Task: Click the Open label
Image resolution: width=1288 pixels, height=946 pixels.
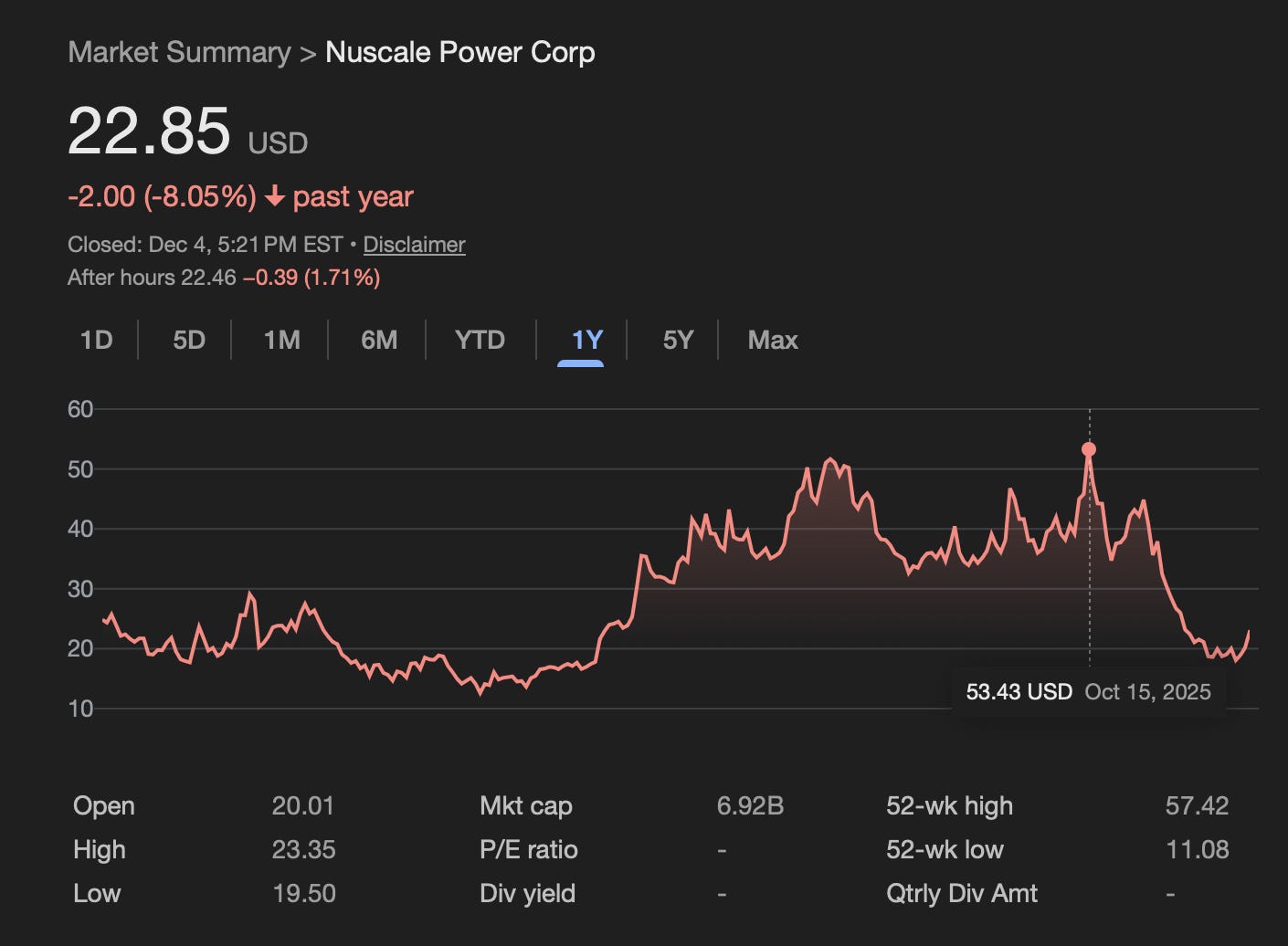Action: [x=104, y=806]
